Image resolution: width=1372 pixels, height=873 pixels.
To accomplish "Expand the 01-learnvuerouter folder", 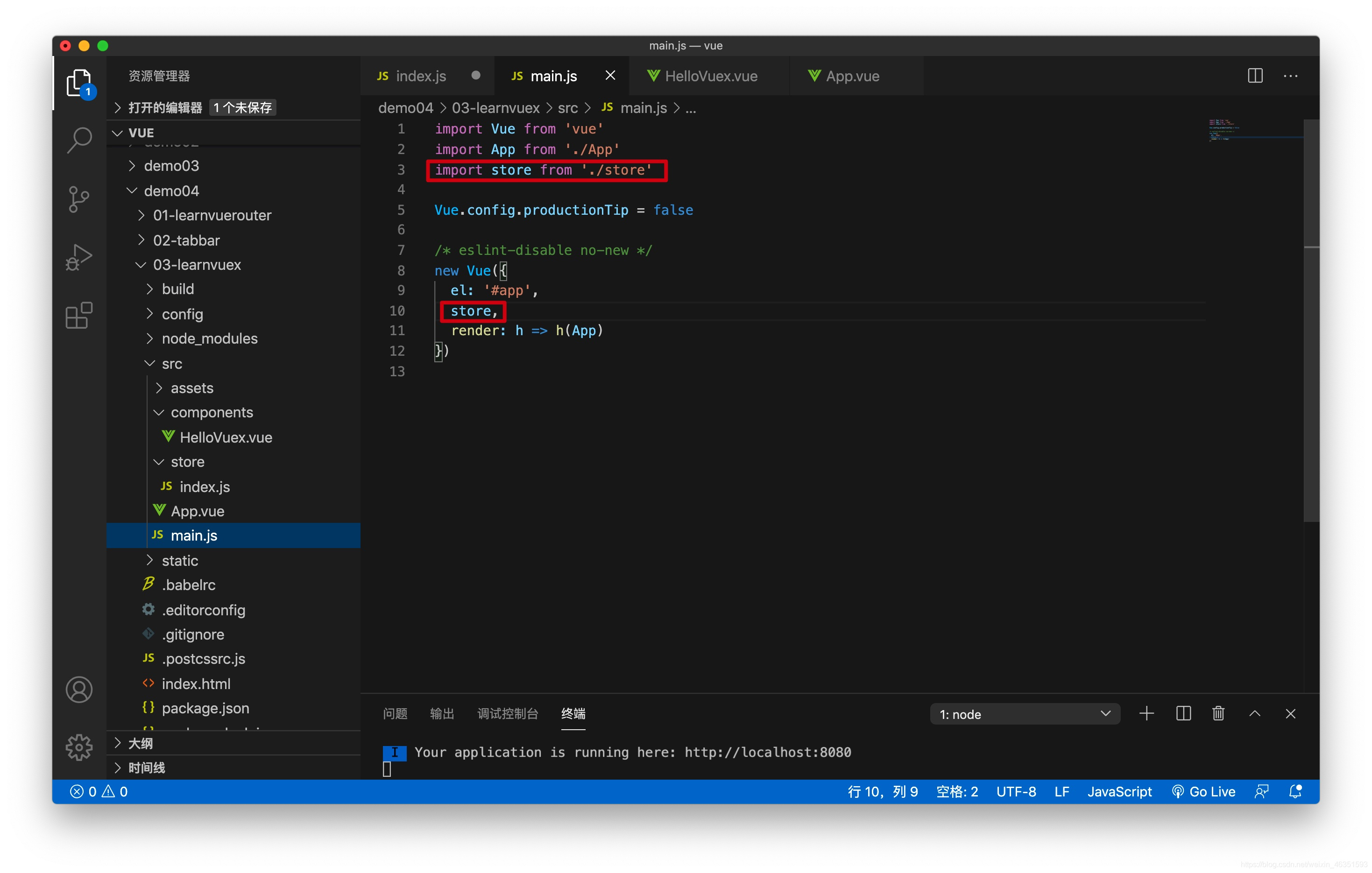I will [x=233, y=215].
